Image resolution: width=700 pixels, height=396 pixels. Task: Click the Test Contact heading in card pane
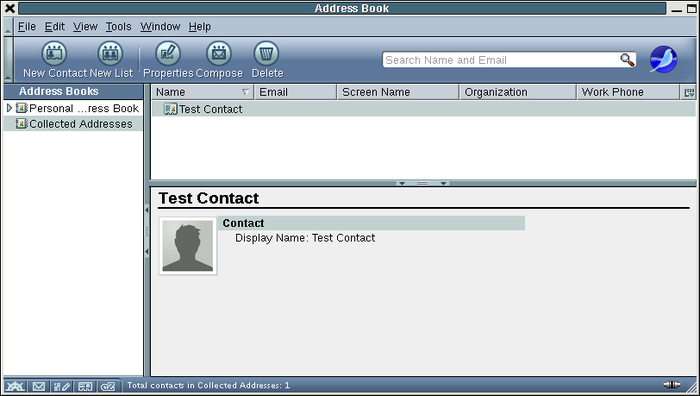tap(208, 198)
